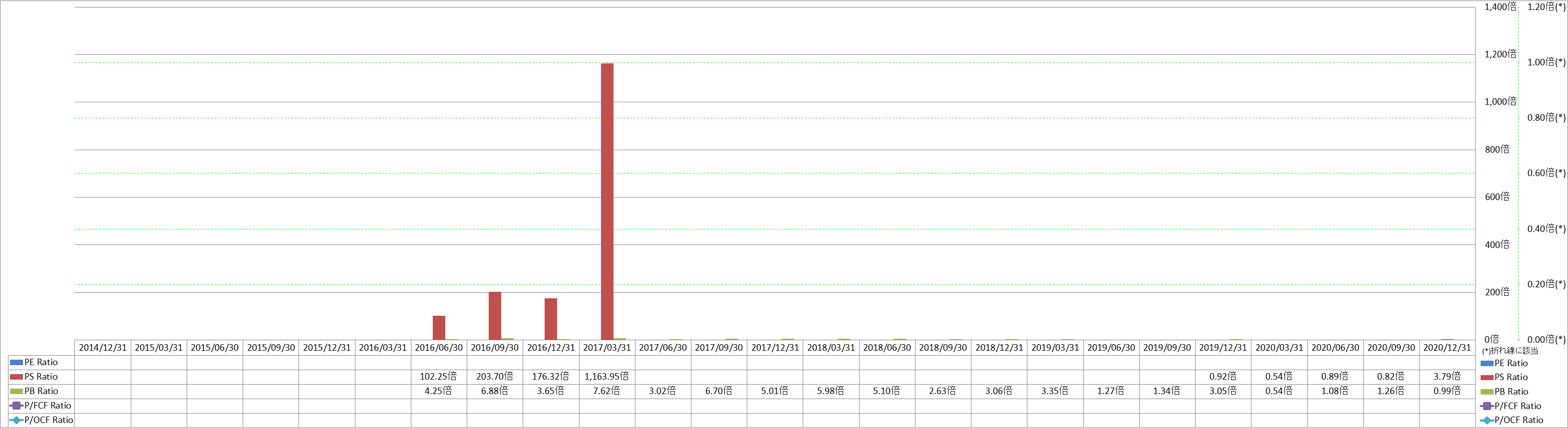The width and height of the screenshot is (1568, 428).
Task: Click the 0.60倍(*) secondary axis label
Action: 1546,173
